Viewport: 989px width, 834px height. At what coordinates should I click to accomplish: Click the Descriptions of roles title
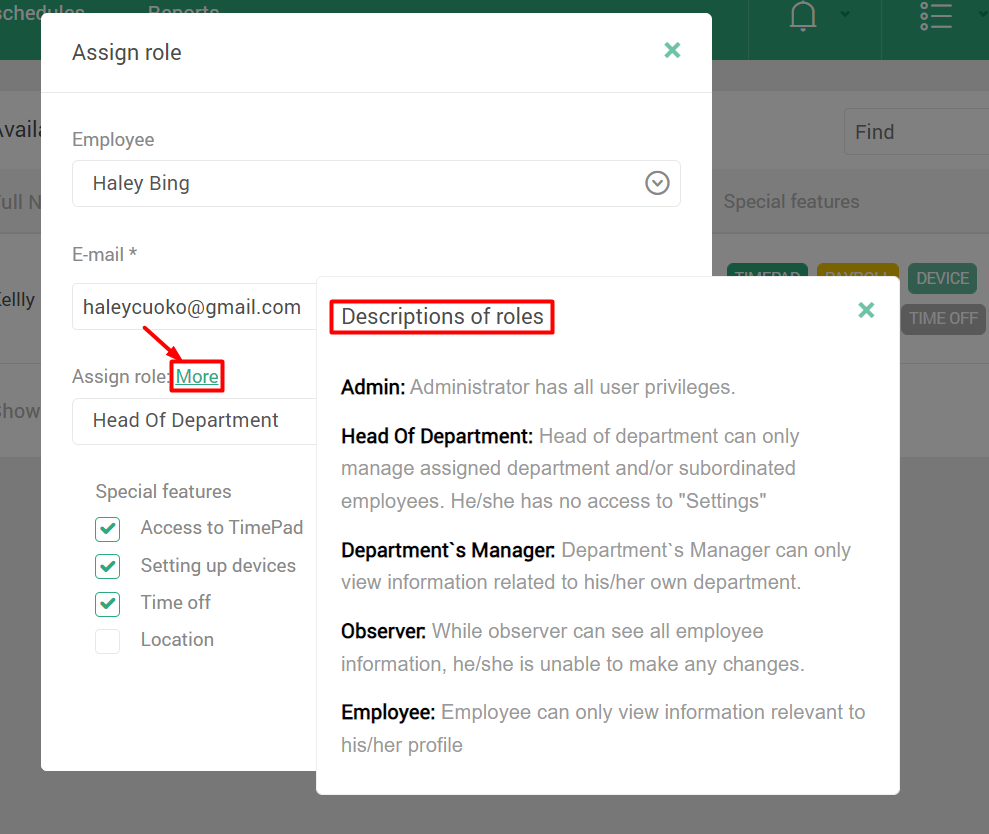(442, 317)
